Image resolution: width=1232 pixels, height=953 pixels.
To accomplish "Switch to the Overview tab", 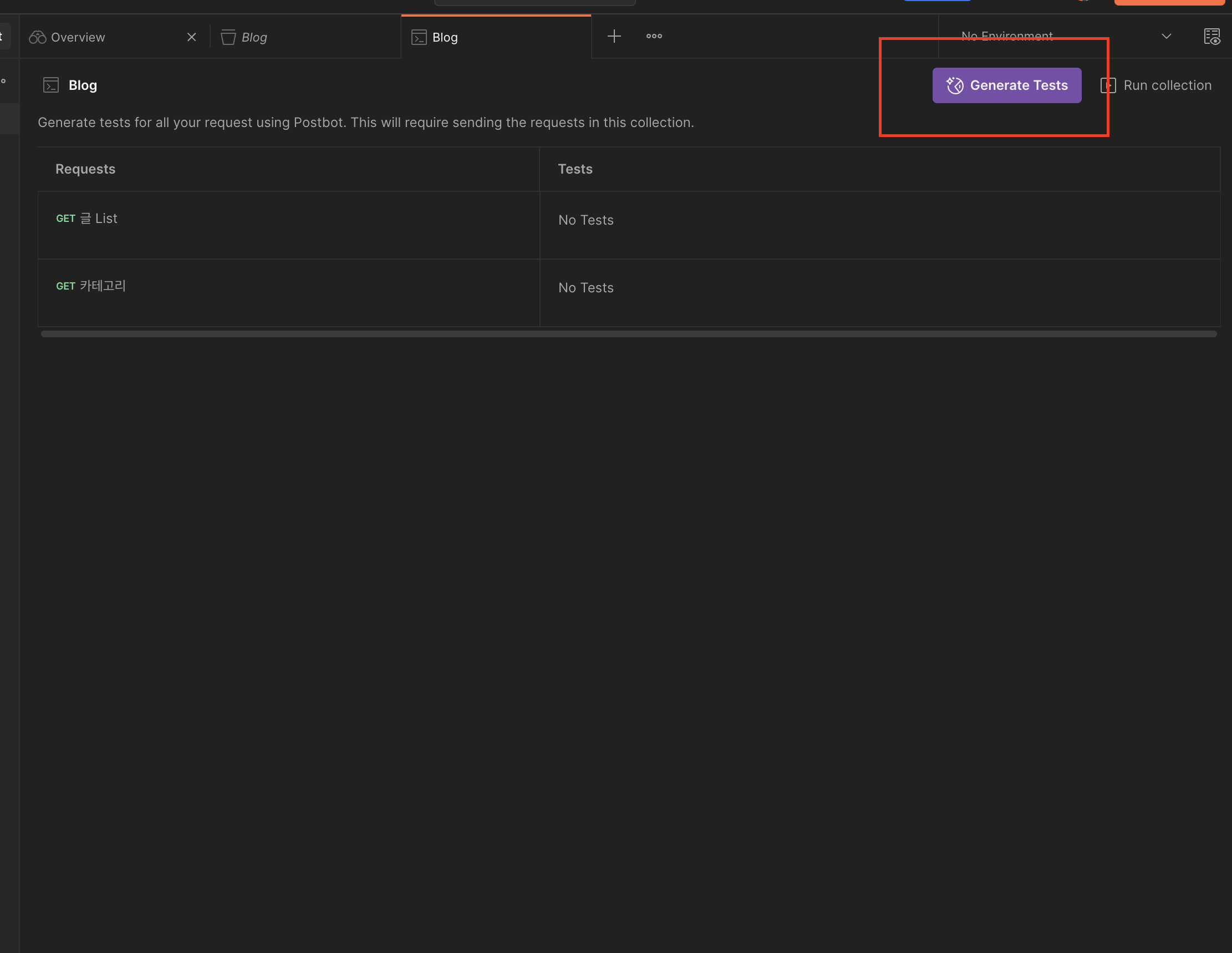I will pos(78,37).
